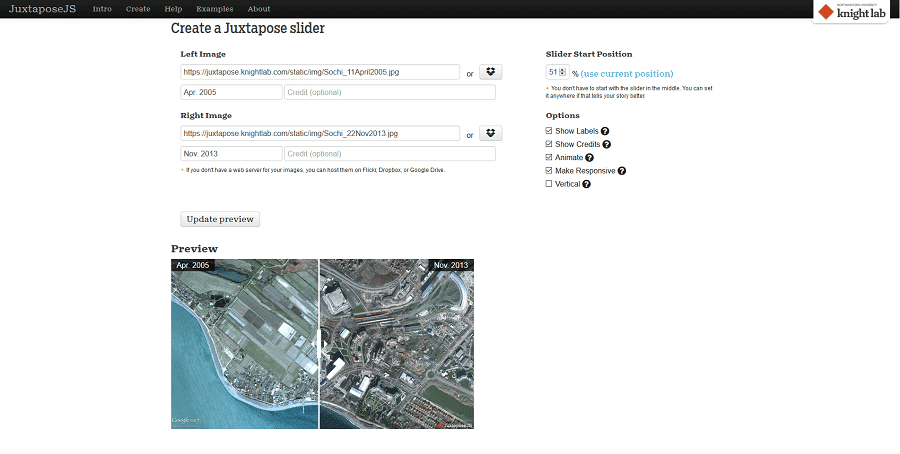The height and width of the screenshot is (454, 900).
Task: Click the help icon next to Animate
Action: pos(589,157)
